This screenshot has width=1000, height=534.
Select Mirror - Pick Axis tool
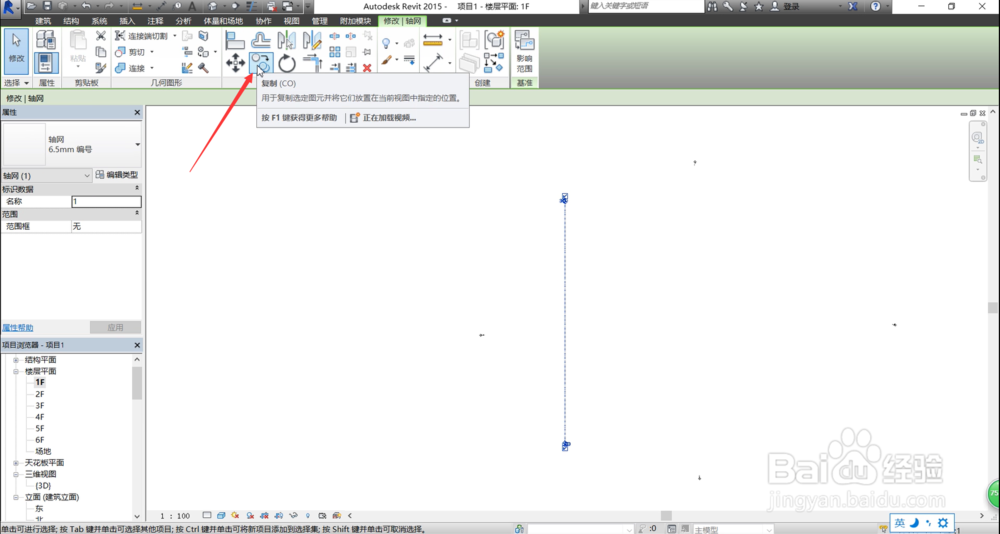pyautogui.click(x=286, y=40)
